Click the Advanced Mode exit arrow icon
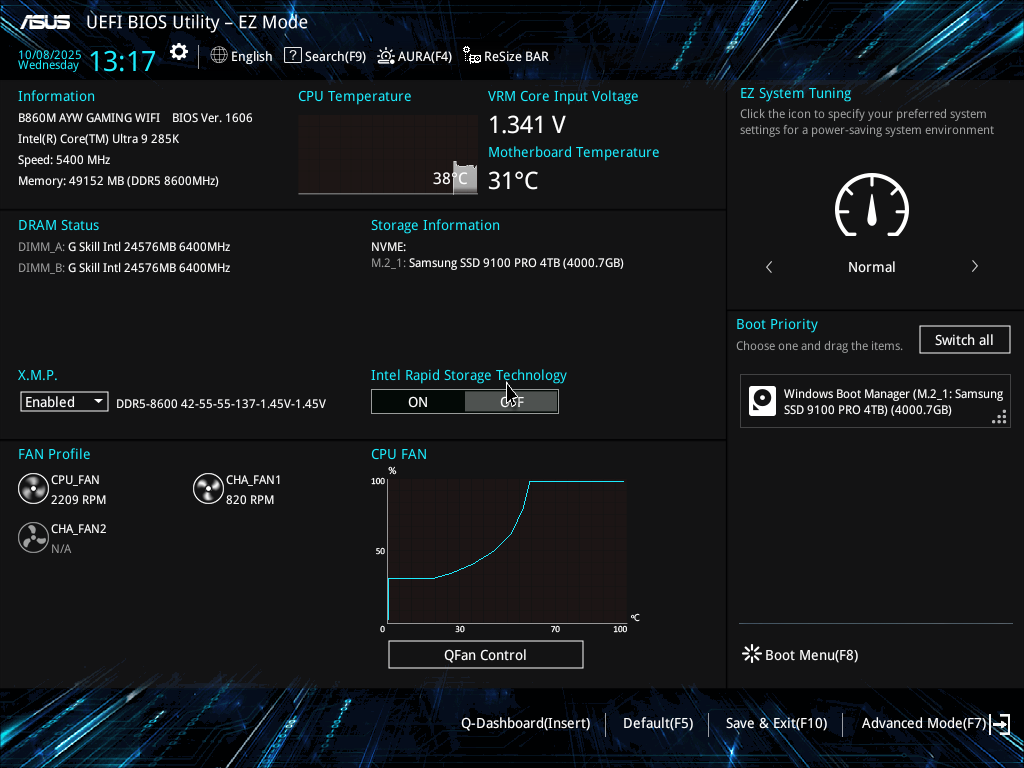 (999, 724)
